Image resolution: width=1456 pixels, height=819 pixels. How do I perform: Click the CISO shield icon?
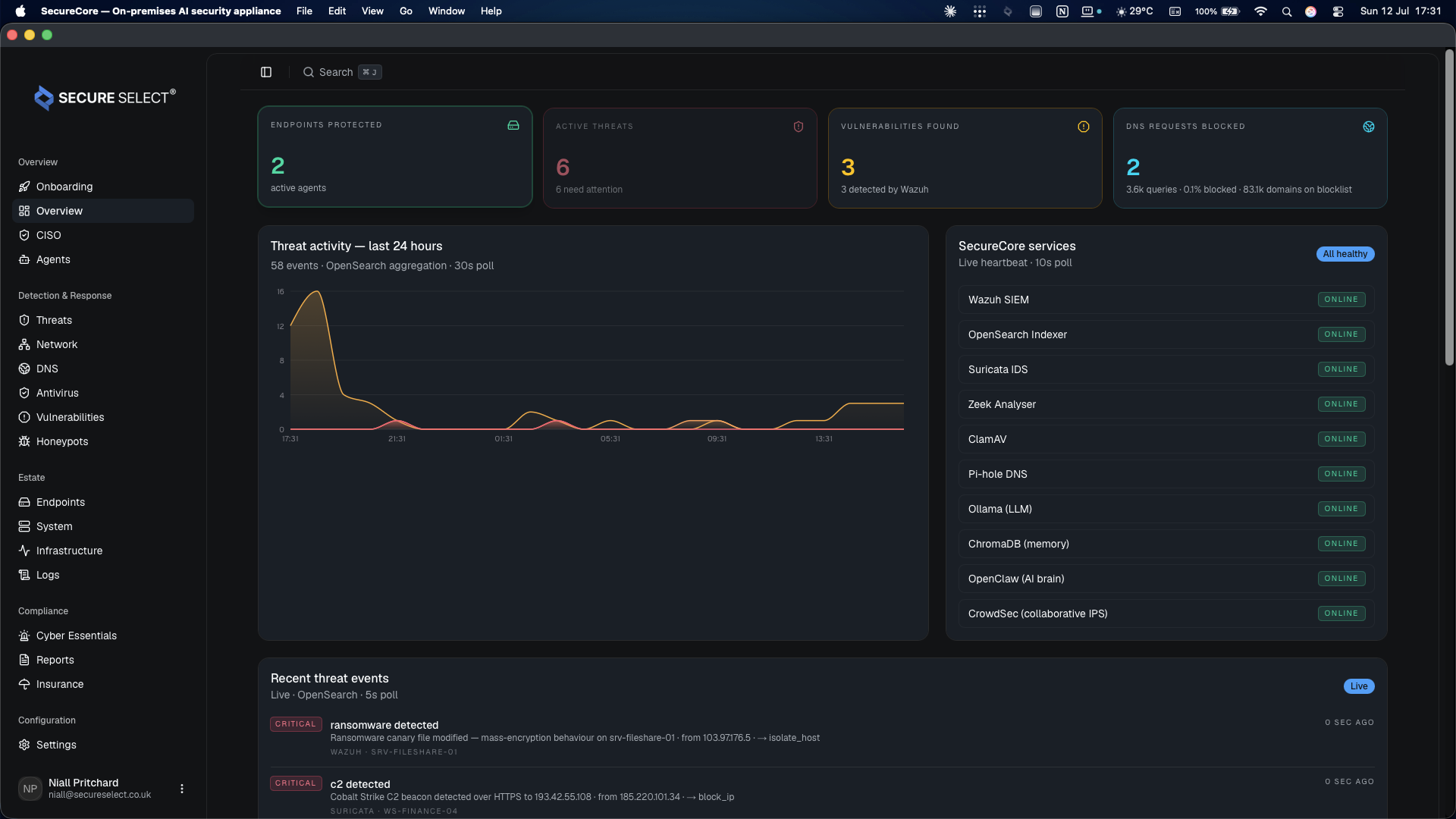click(24, 235)
